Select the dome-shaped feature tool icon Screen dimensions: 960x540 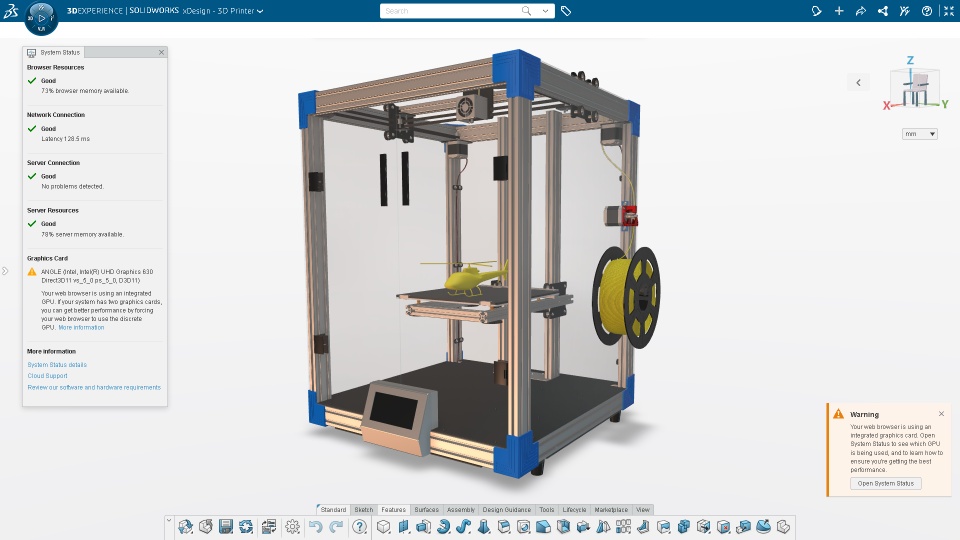point(763,527)
